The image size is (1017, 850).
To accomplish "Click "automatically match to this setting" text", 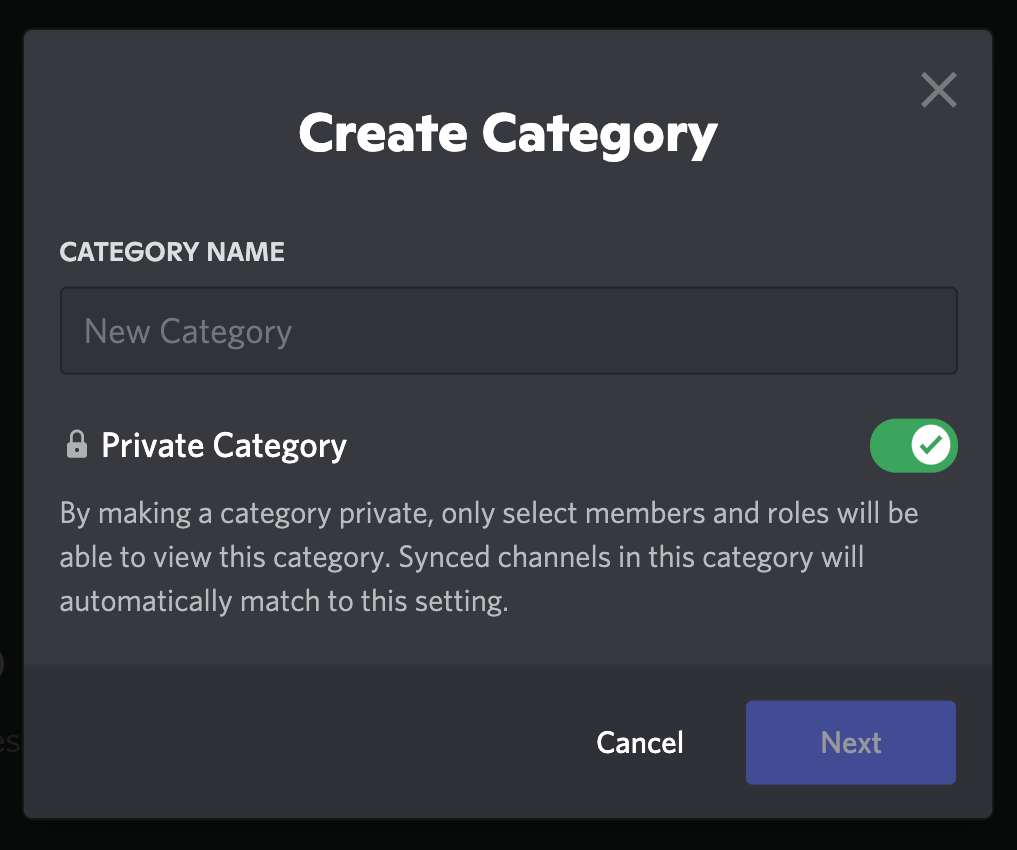I will pyautogui.click(x=284, y=602).
